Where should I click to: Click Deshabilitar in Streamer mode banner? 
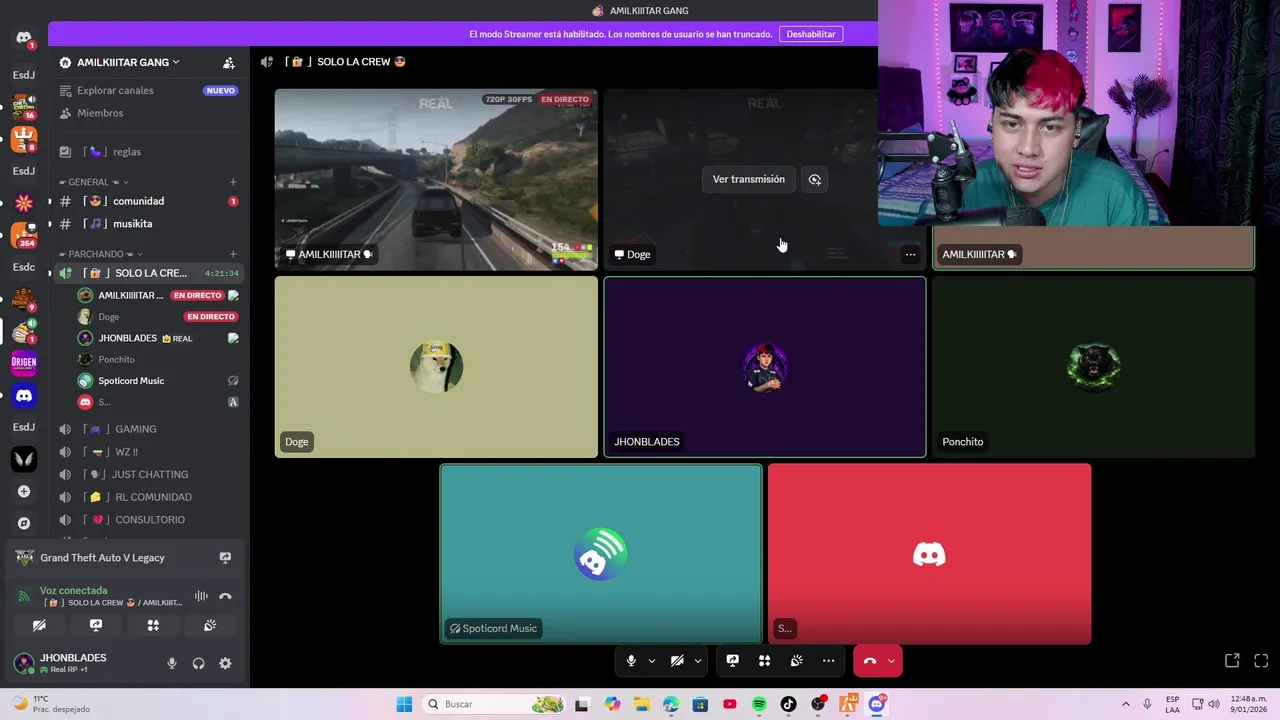click(811, 34)
